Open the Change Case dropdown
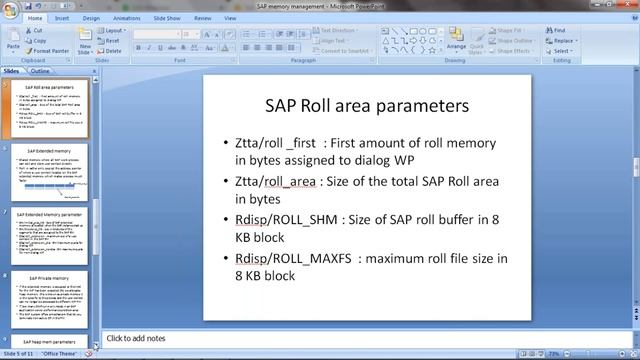The image size is (640, 360). pos(209,48)
